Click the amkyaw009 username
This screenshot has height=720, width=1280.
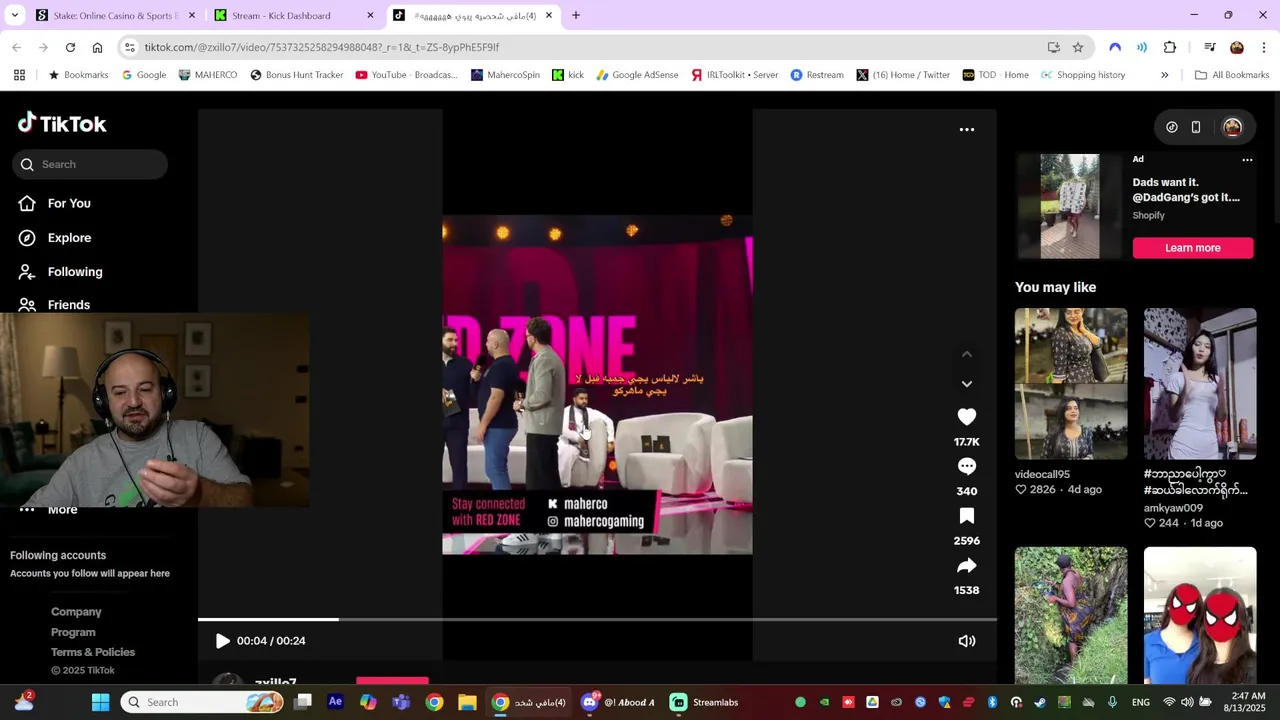[1173, 508]
